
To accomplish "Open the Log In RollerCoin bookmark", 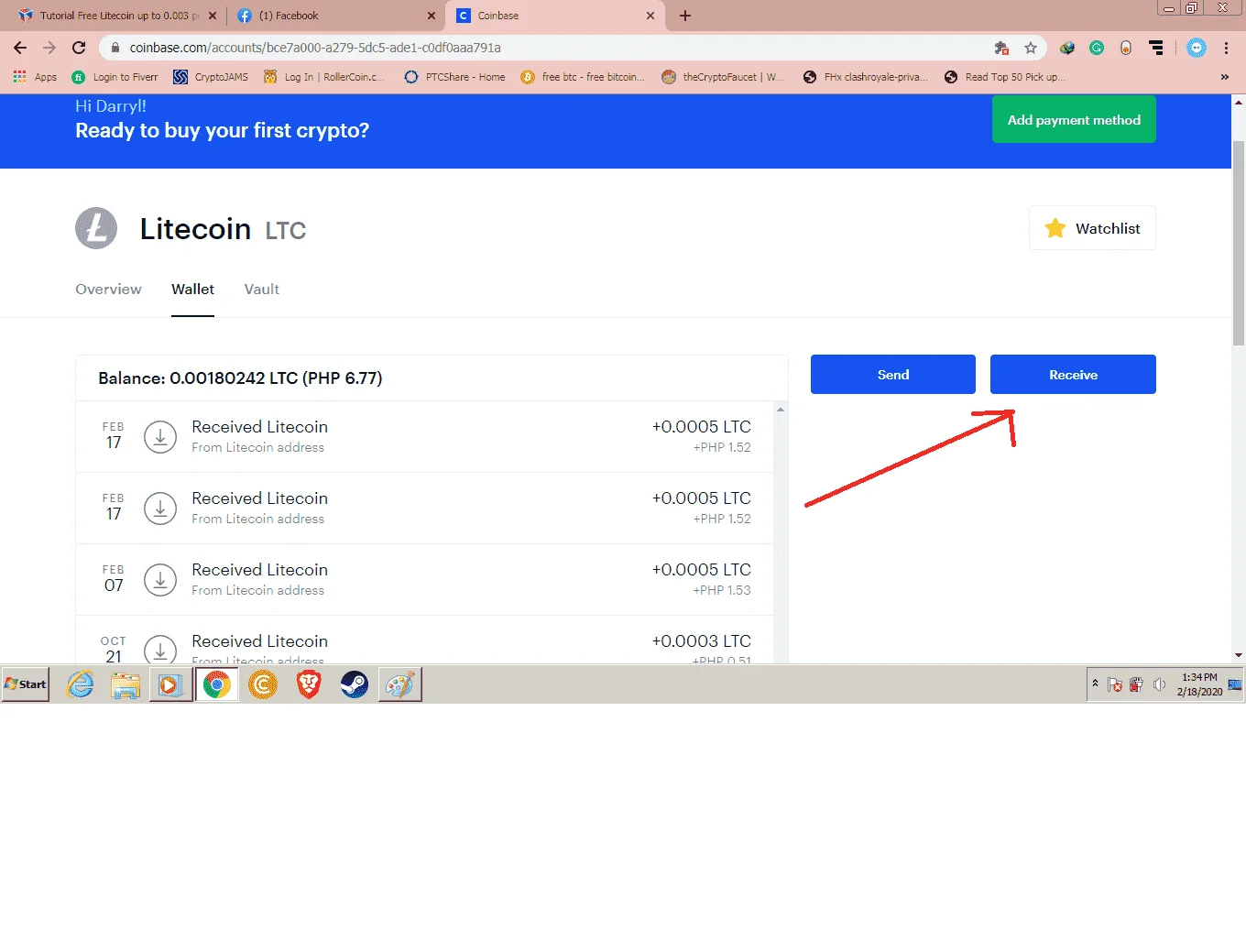I will [x=324, y=77].
